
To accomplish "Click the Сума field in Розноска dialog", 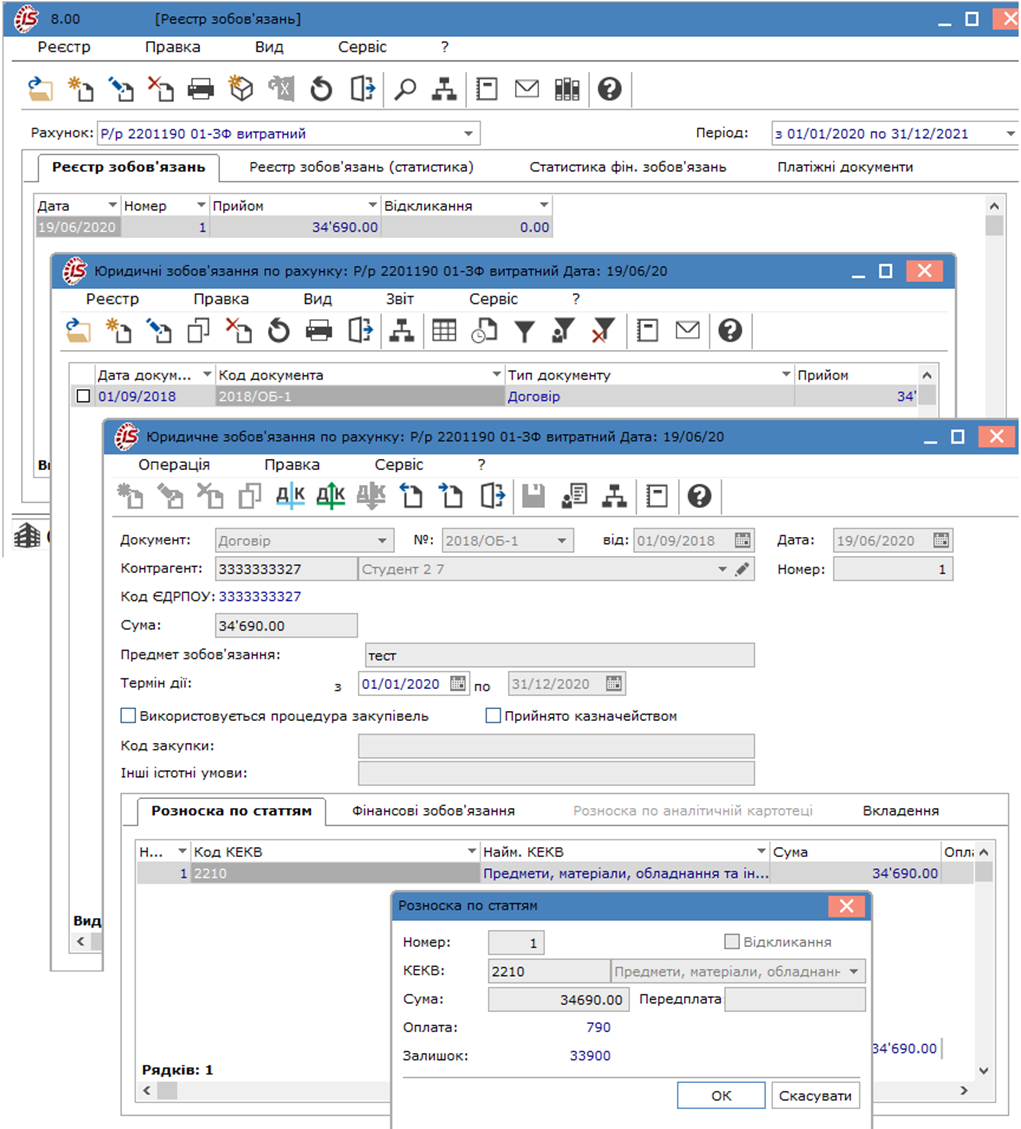I will [559, 999].
